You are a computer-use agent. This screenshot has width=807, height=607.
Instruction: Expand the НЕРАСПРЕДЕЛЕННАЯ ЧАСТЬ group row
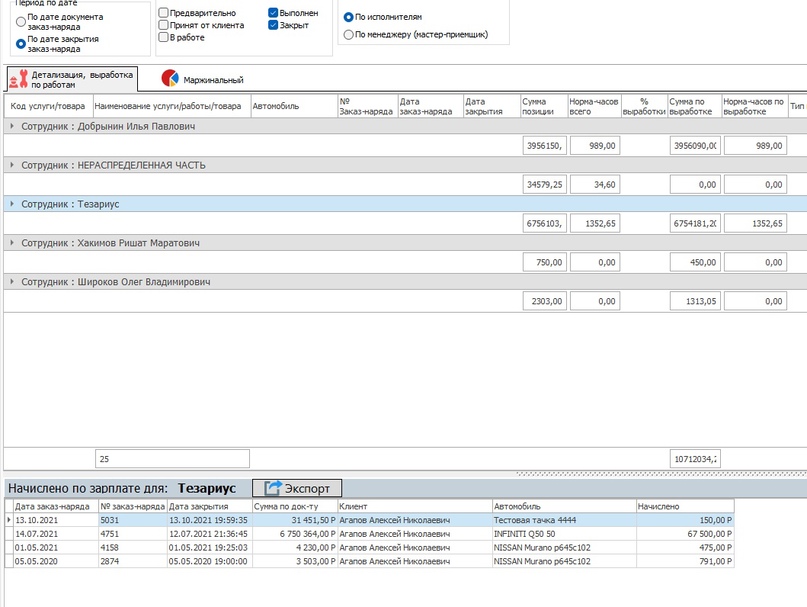pos(12,165)
